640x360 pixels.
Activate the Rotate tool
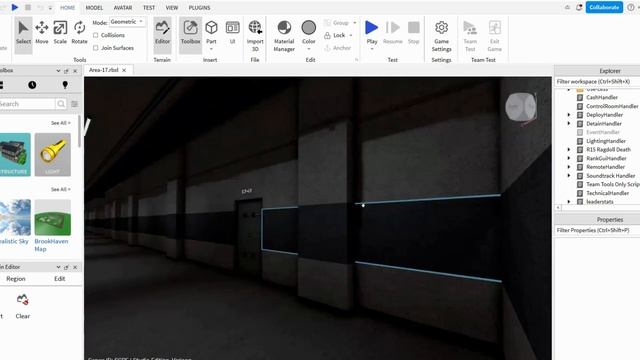pos(79,33)
